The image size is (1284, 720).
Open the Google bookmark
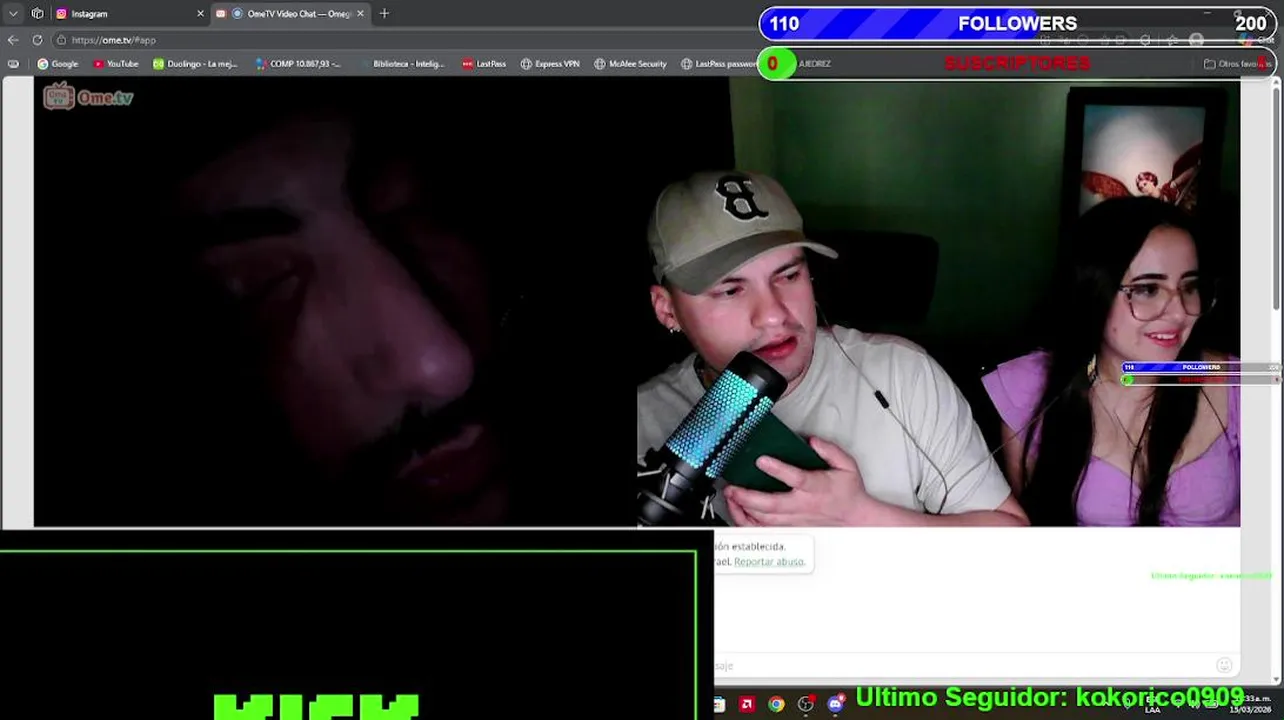click(58, 64)
